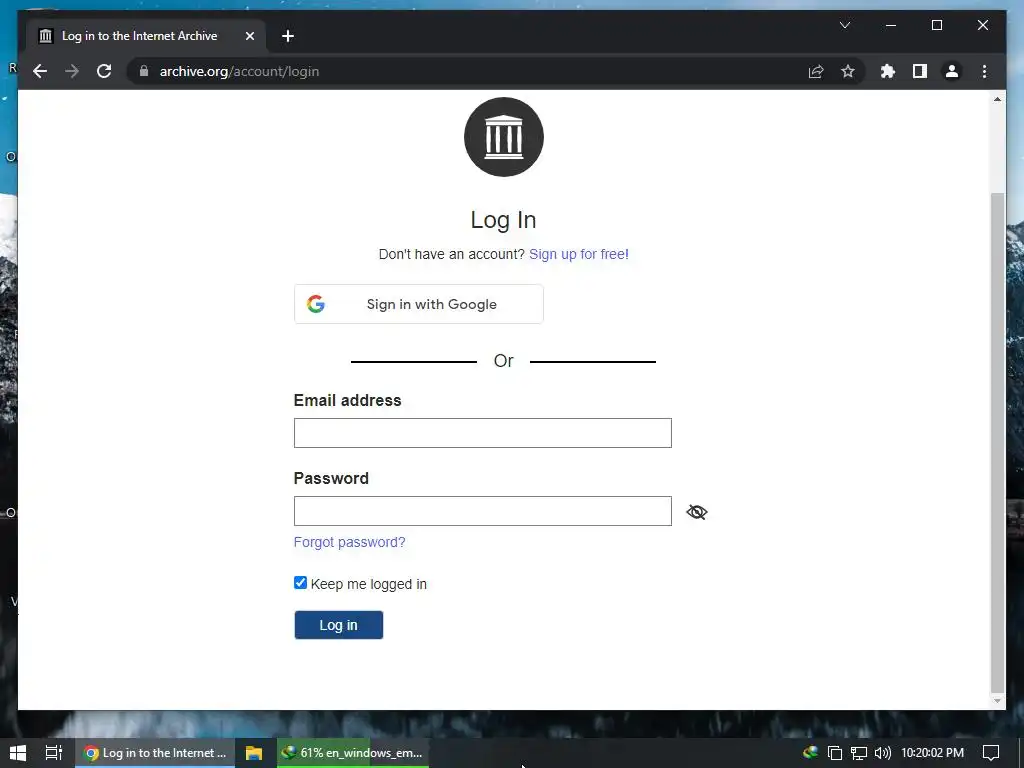Open Chrome profile avatar

952,71
